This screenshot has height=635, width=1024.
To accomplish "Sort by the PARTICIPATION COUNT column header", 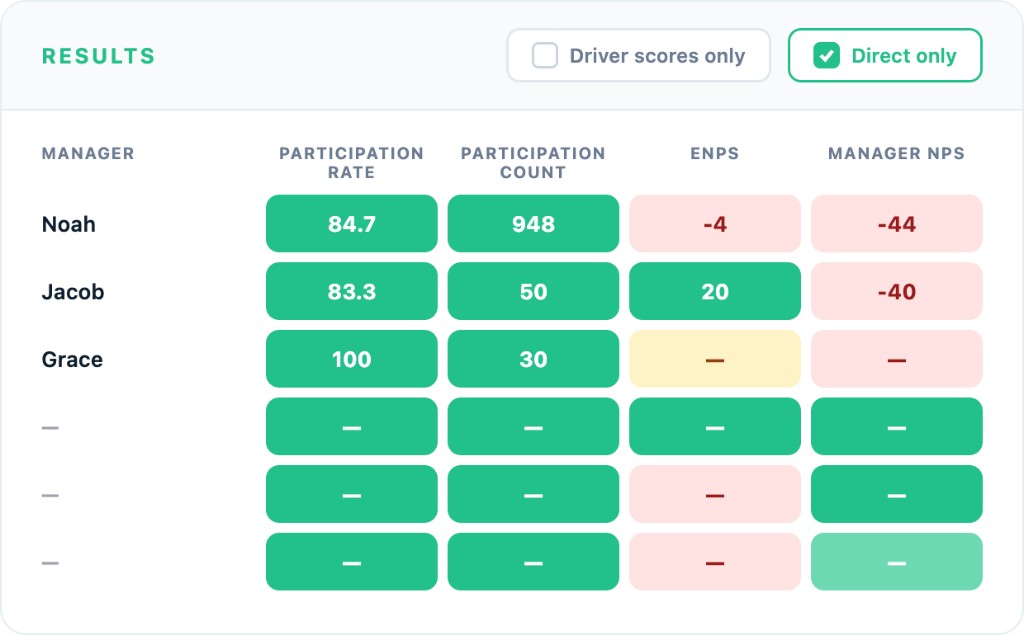I will click(x=533, y=162).
